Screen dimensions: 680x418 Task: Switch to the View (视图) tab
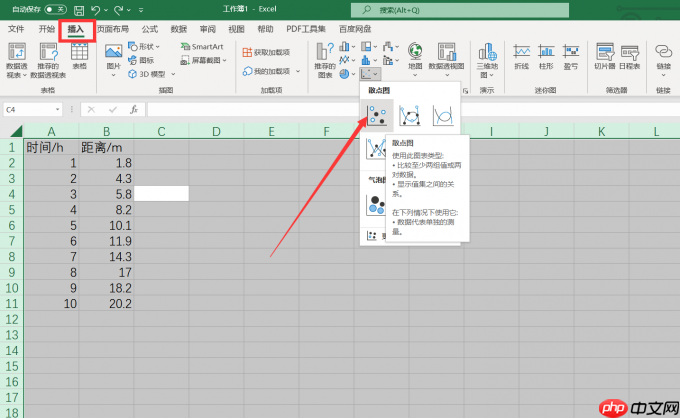236,29
